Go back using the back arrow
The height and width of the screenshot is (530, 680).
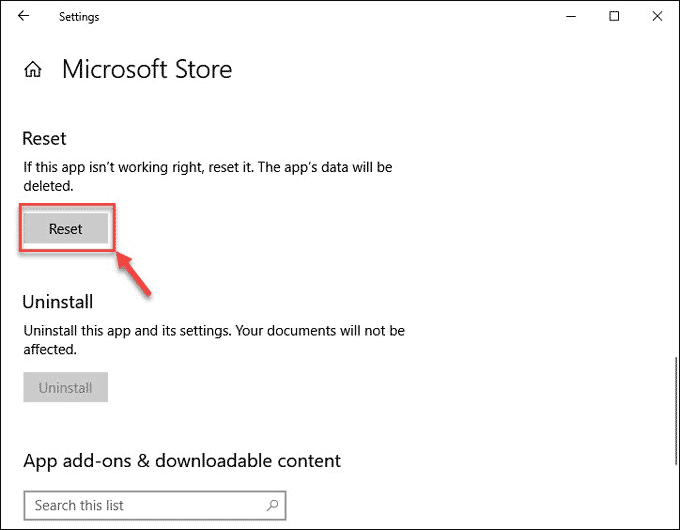point(23,16)
